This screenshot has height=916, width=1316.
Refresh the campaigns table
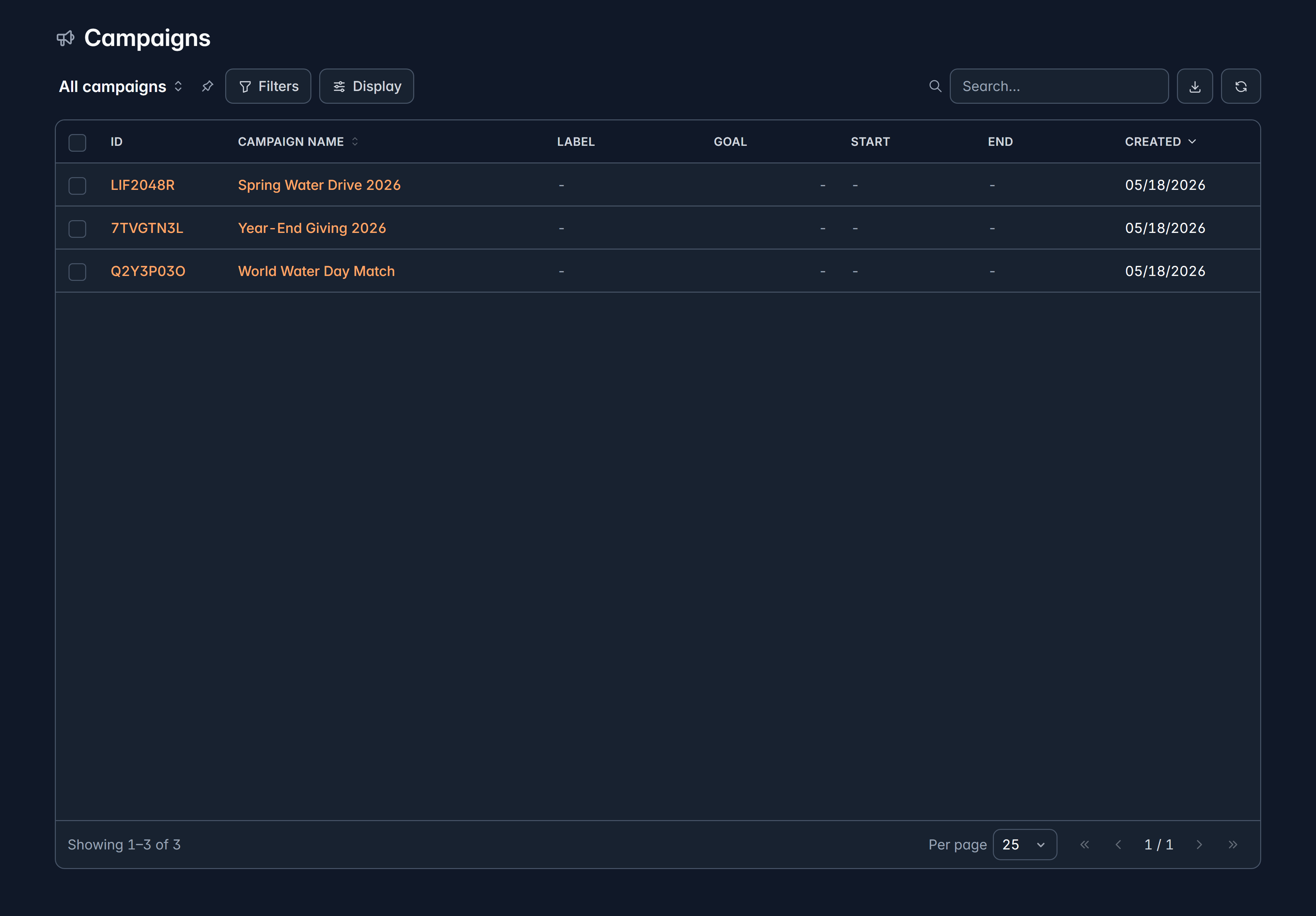point(1240,86)
